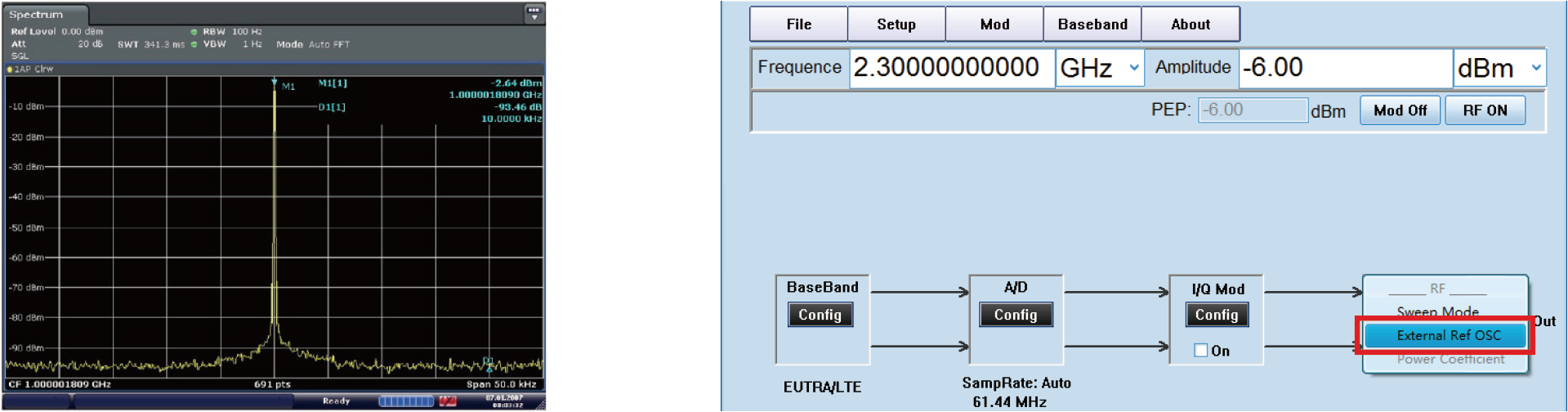
Task: Toggle the RF ON button
Action: pos(1485,110)
